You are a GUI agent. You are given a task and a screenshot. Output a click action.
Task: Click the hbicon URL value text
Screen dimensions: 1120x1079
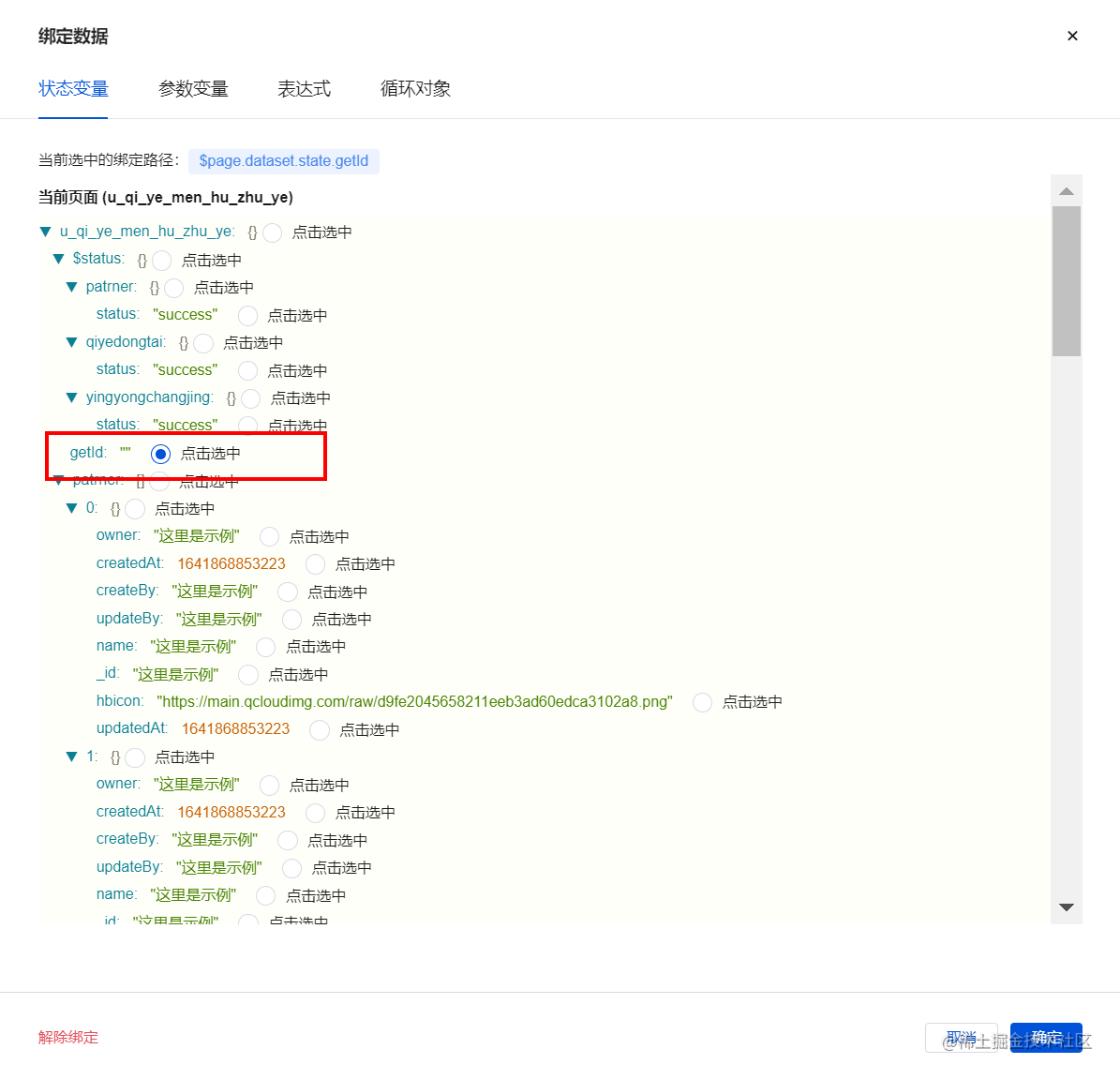pos(414,702)
